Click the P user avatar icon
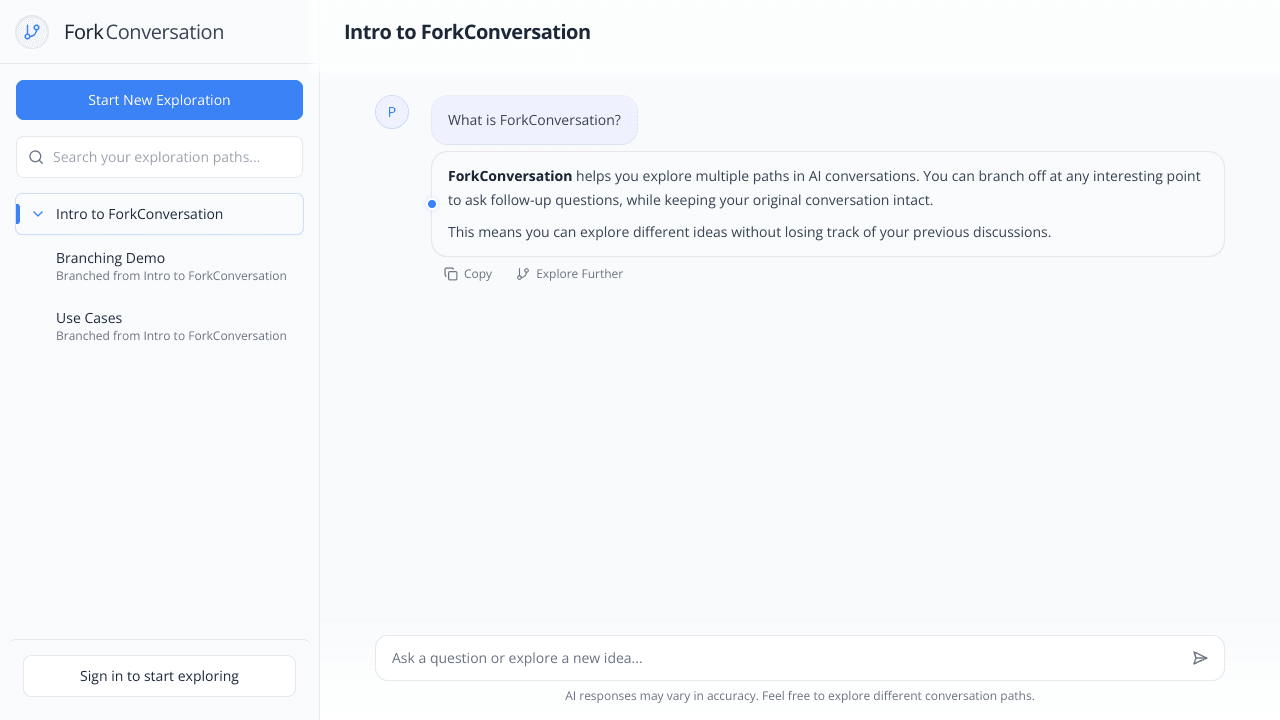Viewport: 1280px width, 720px height. pyautogui.click(x=392, y=112)
